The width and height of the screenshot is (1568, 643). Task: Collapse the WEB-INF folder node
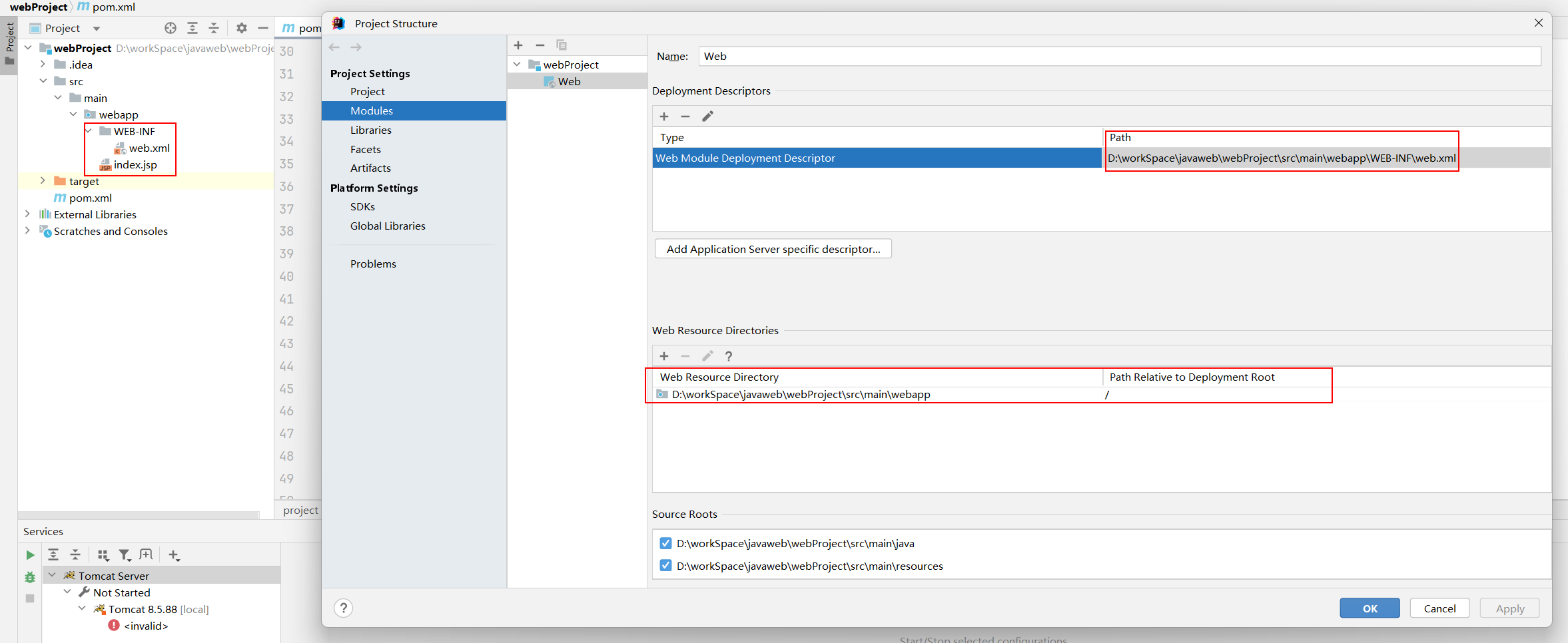89,131
